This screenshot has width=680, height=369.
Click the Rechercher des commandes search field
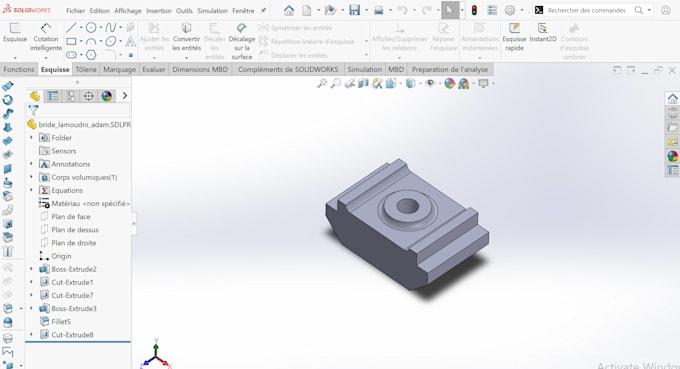pyautogui.click(x=586, y=10)
